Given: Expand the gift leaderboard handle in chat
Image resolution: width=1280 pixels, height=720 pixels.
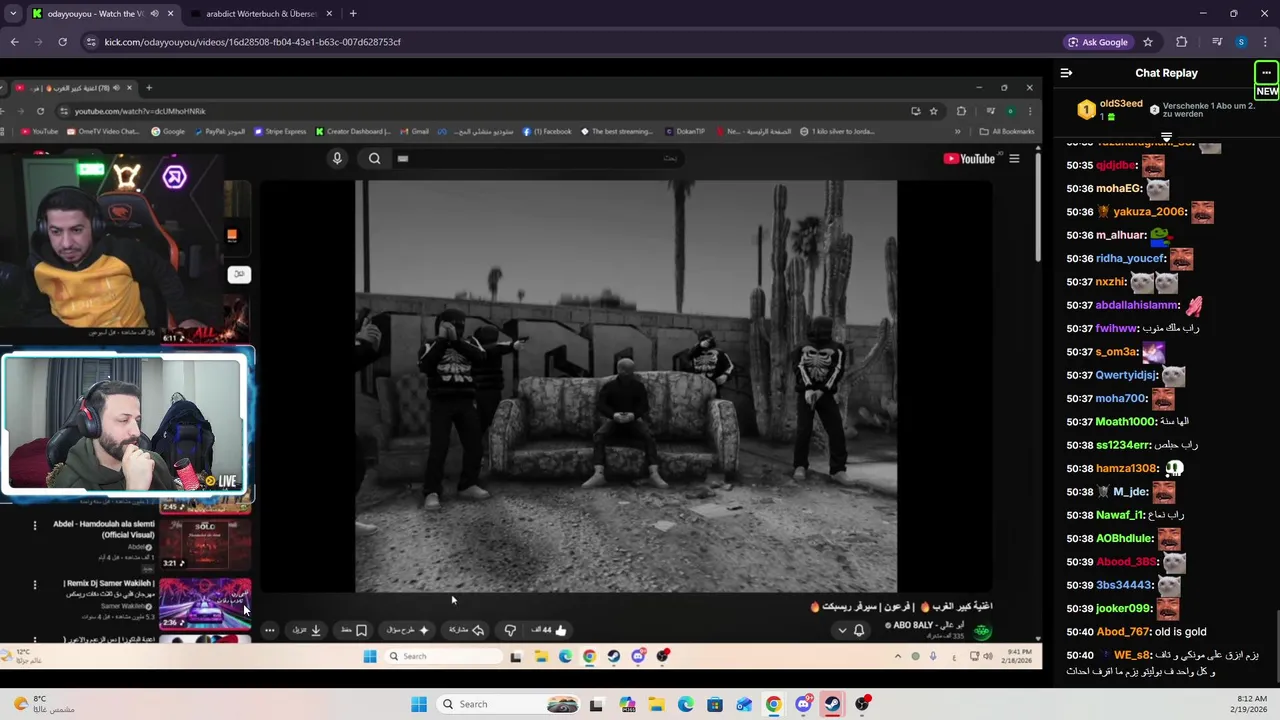Looking at the screenshot, I should [1166, 137].
